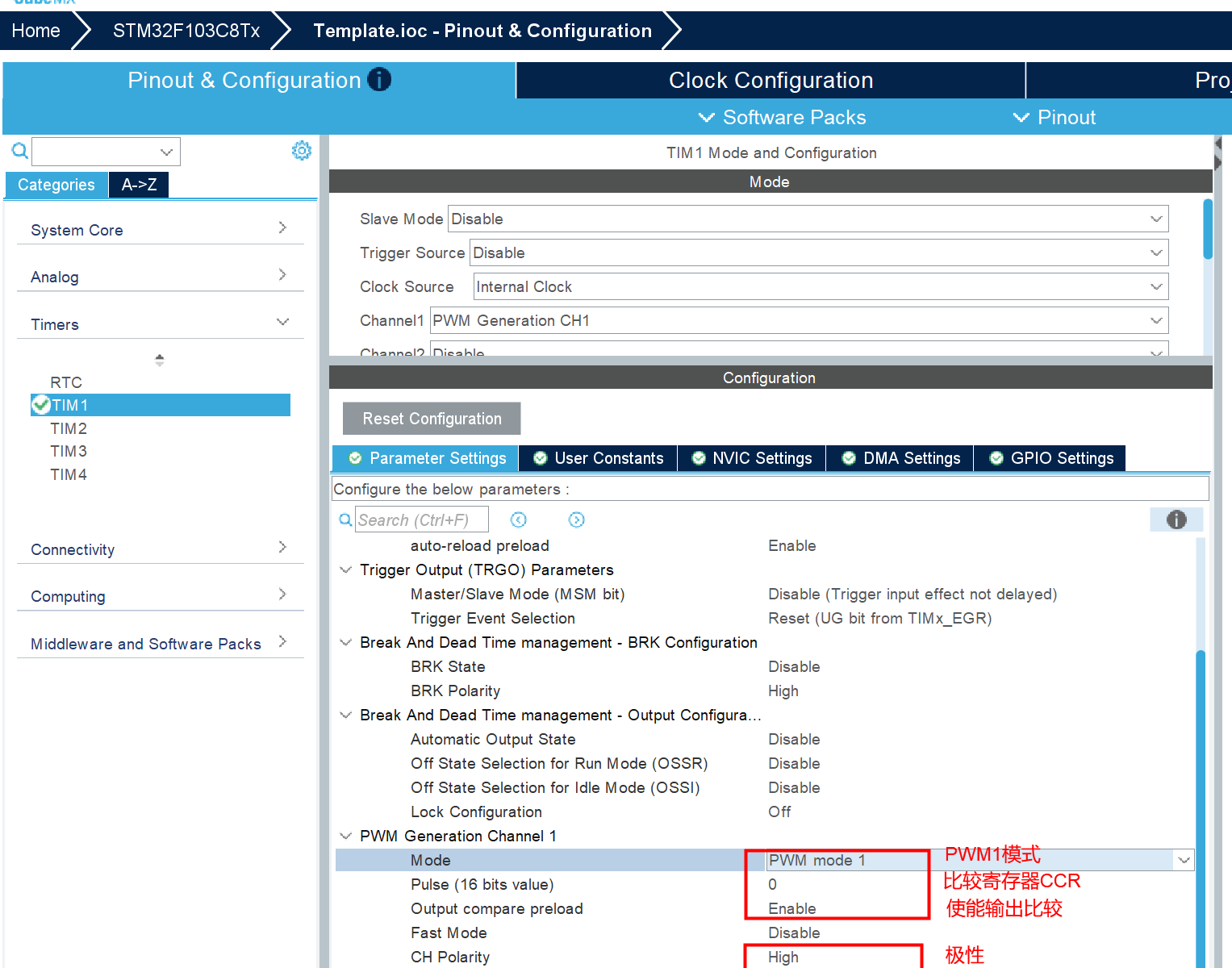Screen dimensions: 1232x968
Task: Select TIM4 in the Timers list
Action: (x=69, y=474)
